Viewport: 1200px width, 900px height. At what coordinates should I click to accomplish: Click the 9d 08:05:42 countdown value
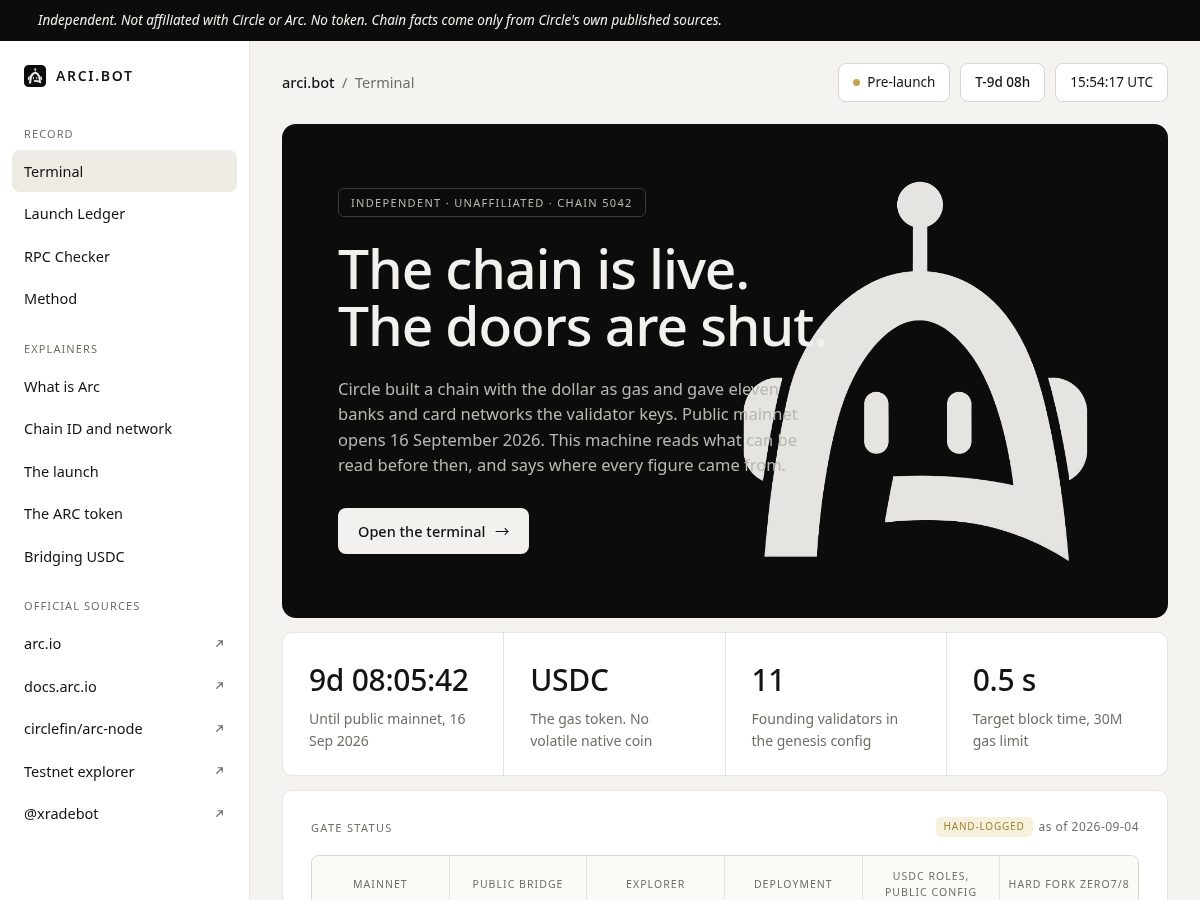[x=389, y=680]
